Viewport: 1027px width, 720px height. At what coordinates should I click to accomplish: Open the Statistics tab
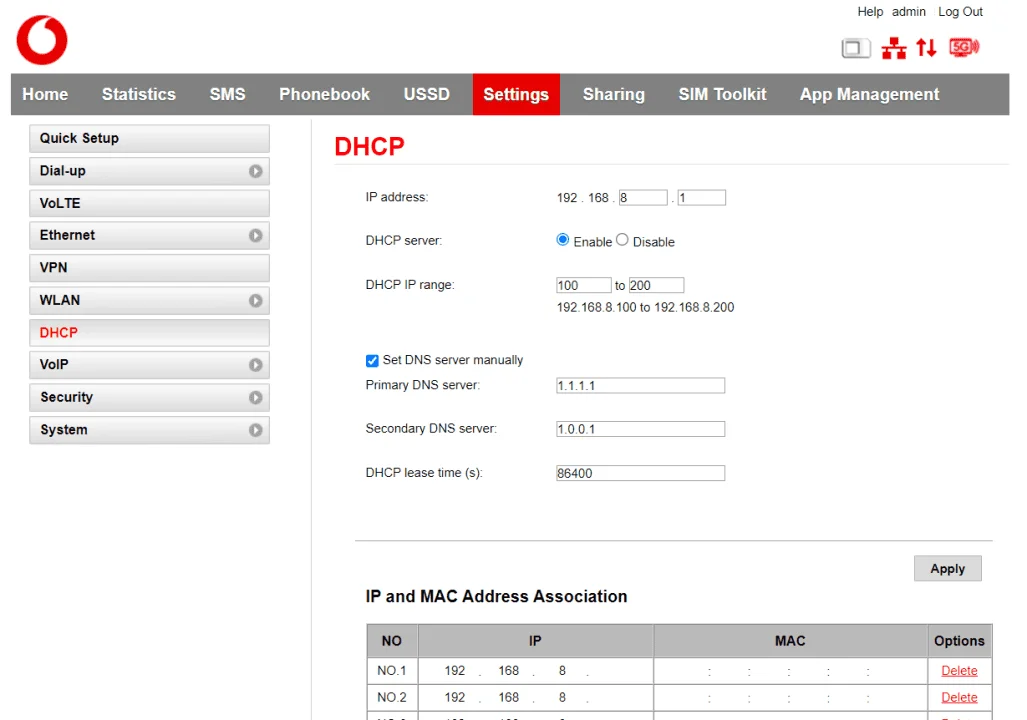click(139, 94)
